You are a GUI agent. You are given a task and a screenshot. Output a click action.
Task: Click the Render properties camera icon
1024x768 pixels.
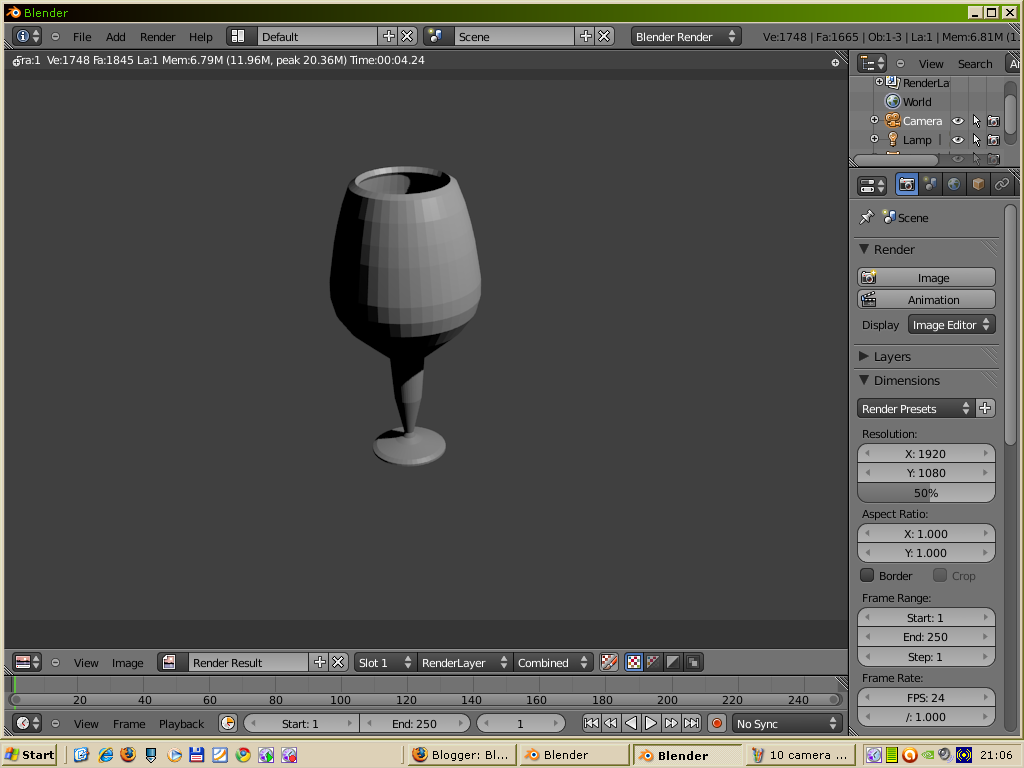pyautogui.click(x=906, y=184)
